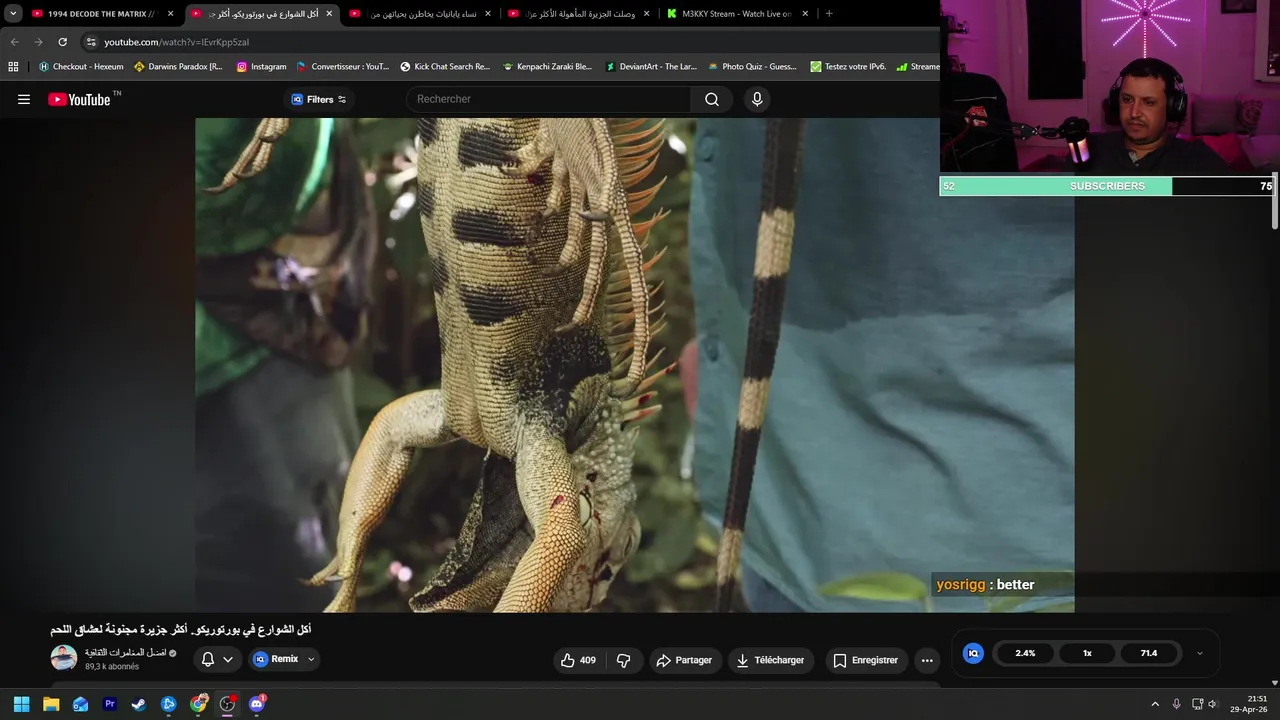
Task: Click the IQ extension round icon
Action: (x=973, y=653)
